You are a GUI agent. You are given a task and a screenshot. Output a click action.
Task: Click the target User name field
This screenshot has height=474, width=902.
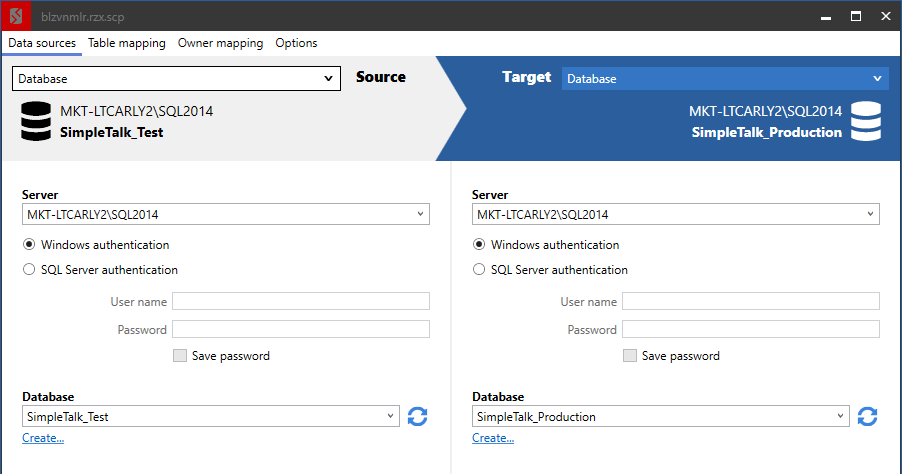pyautogui.click(x=751, y=301)
